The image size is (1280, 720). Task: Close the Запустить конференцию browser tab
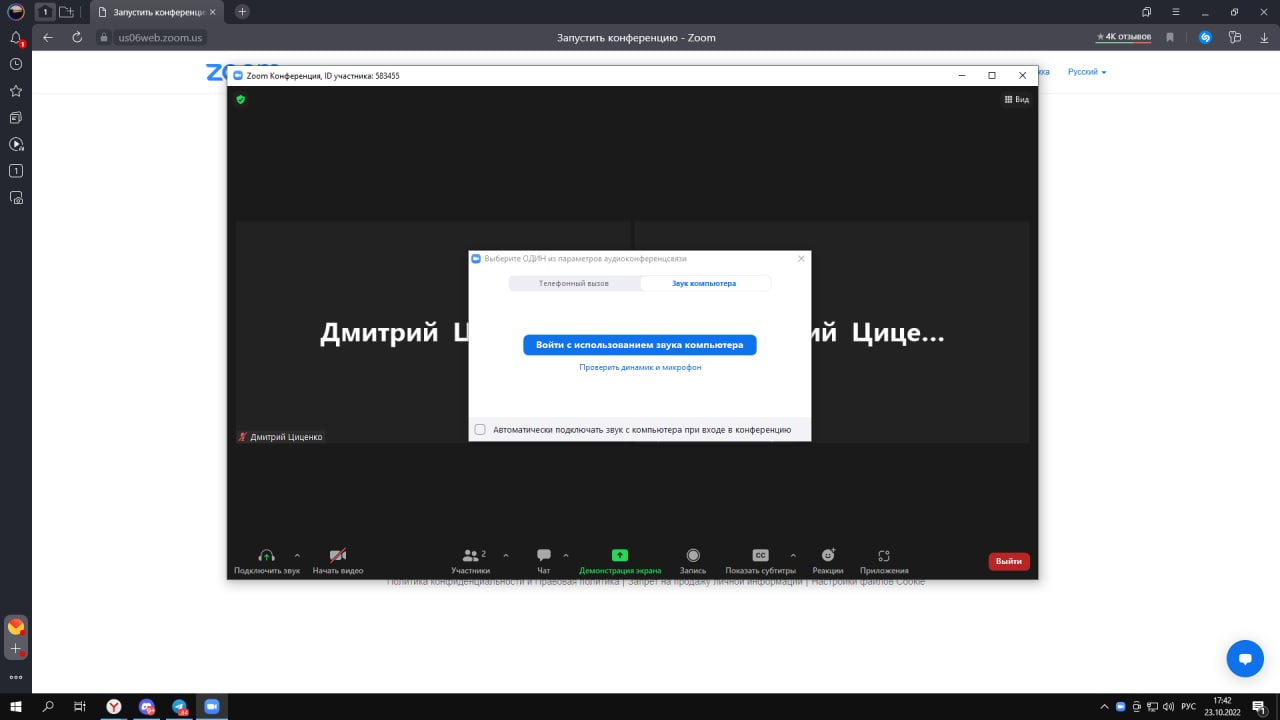212,12
